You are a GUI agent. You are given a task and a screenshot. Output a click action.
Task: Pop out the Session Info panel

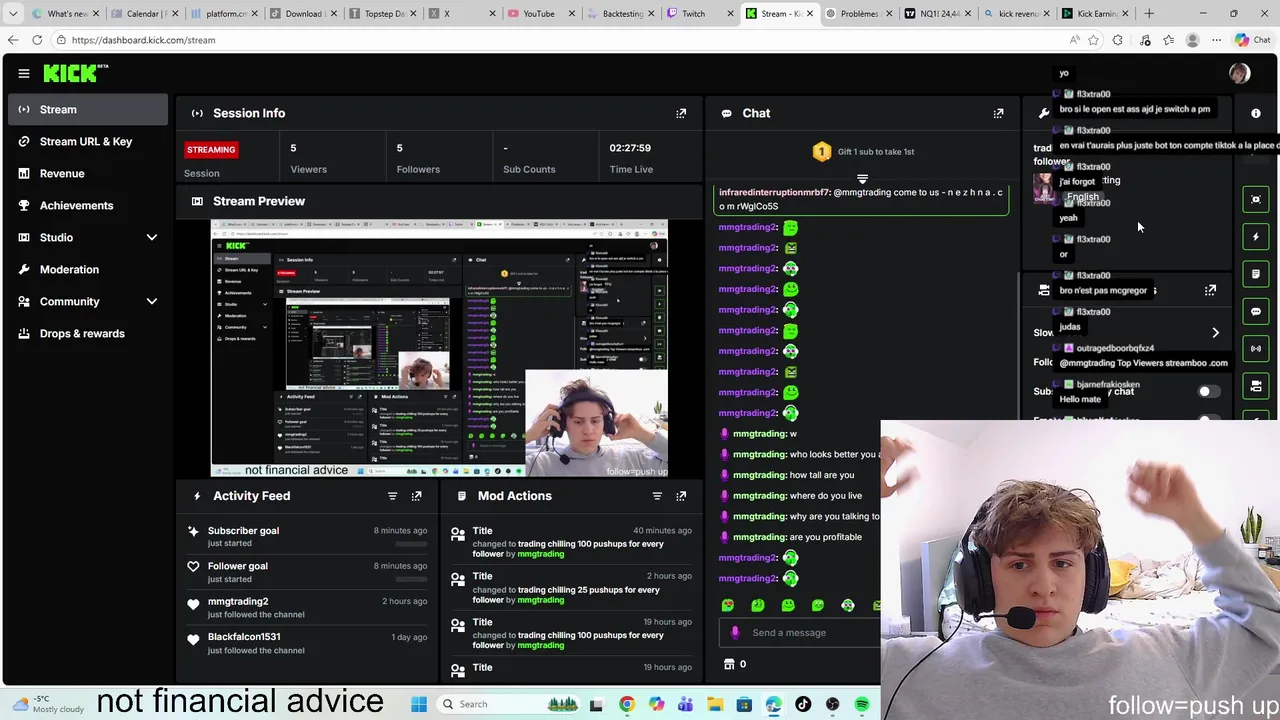coord(681,113)
